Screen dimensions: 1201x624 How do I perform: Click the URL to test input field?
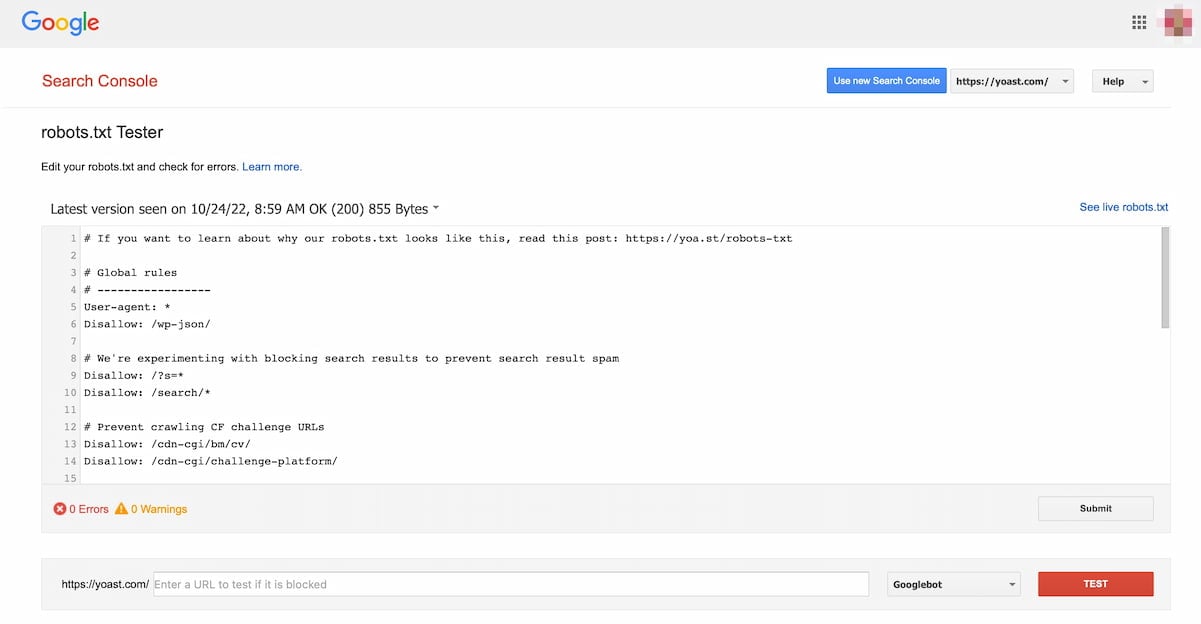511,584
